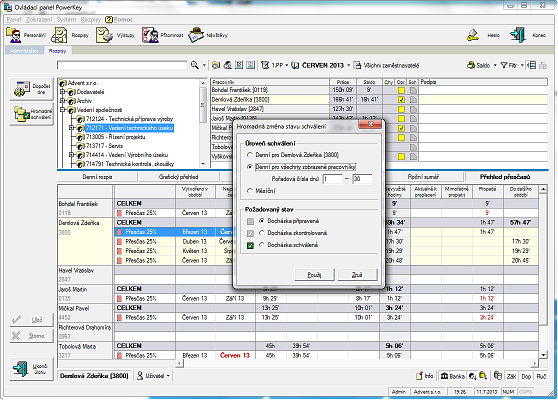Open the Výstupy module icon
Viewport: 558px width, 400px height.
point(104,35)
